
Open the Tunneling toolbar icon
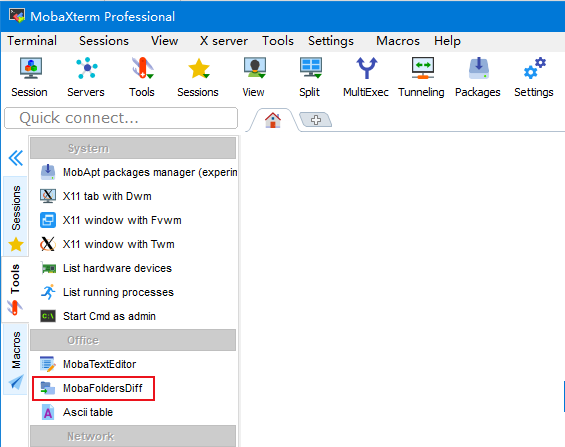tap(422, 68)
